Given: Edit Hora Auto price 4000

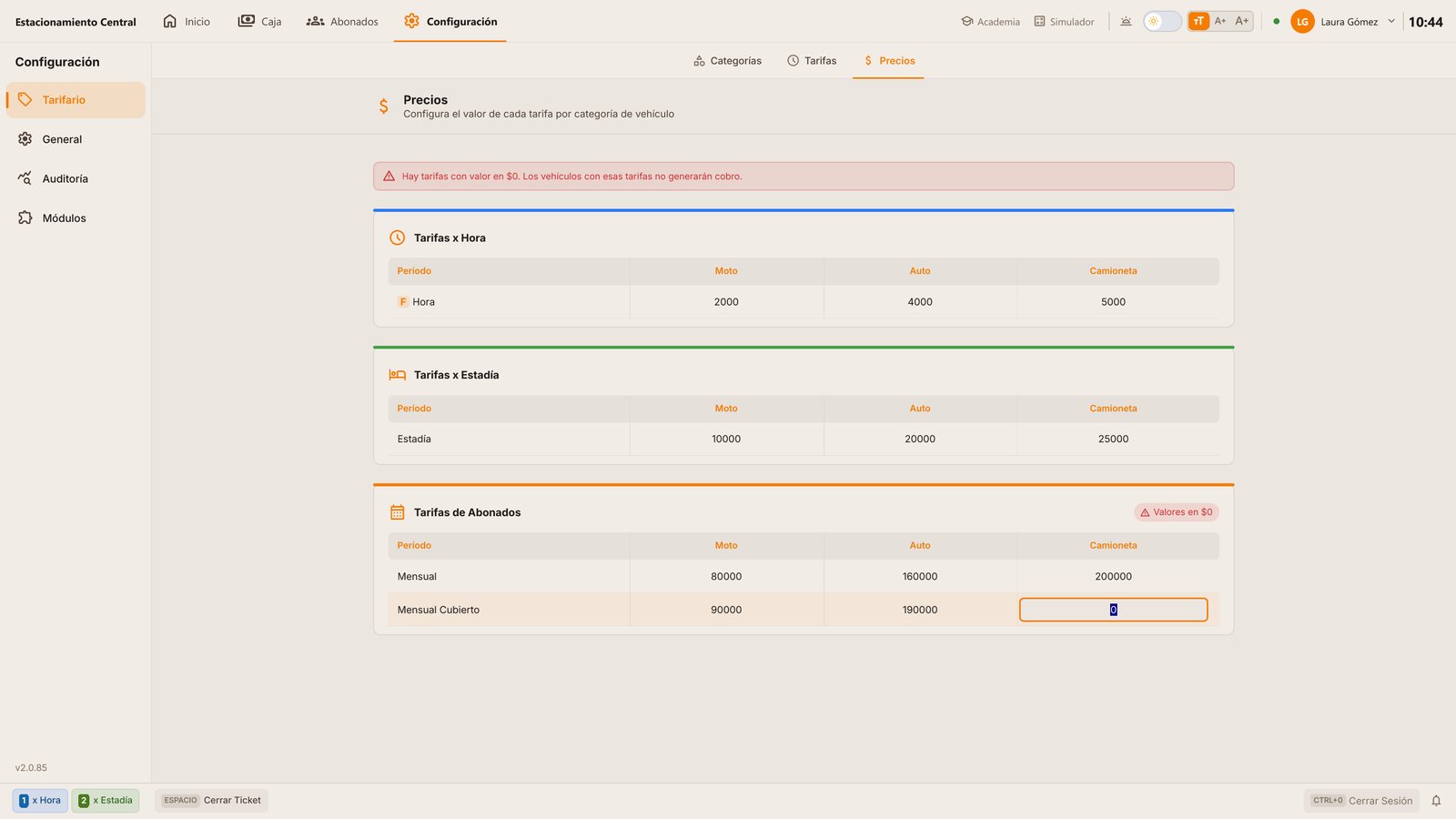Looking at the screenshot, I should point(920,302).
